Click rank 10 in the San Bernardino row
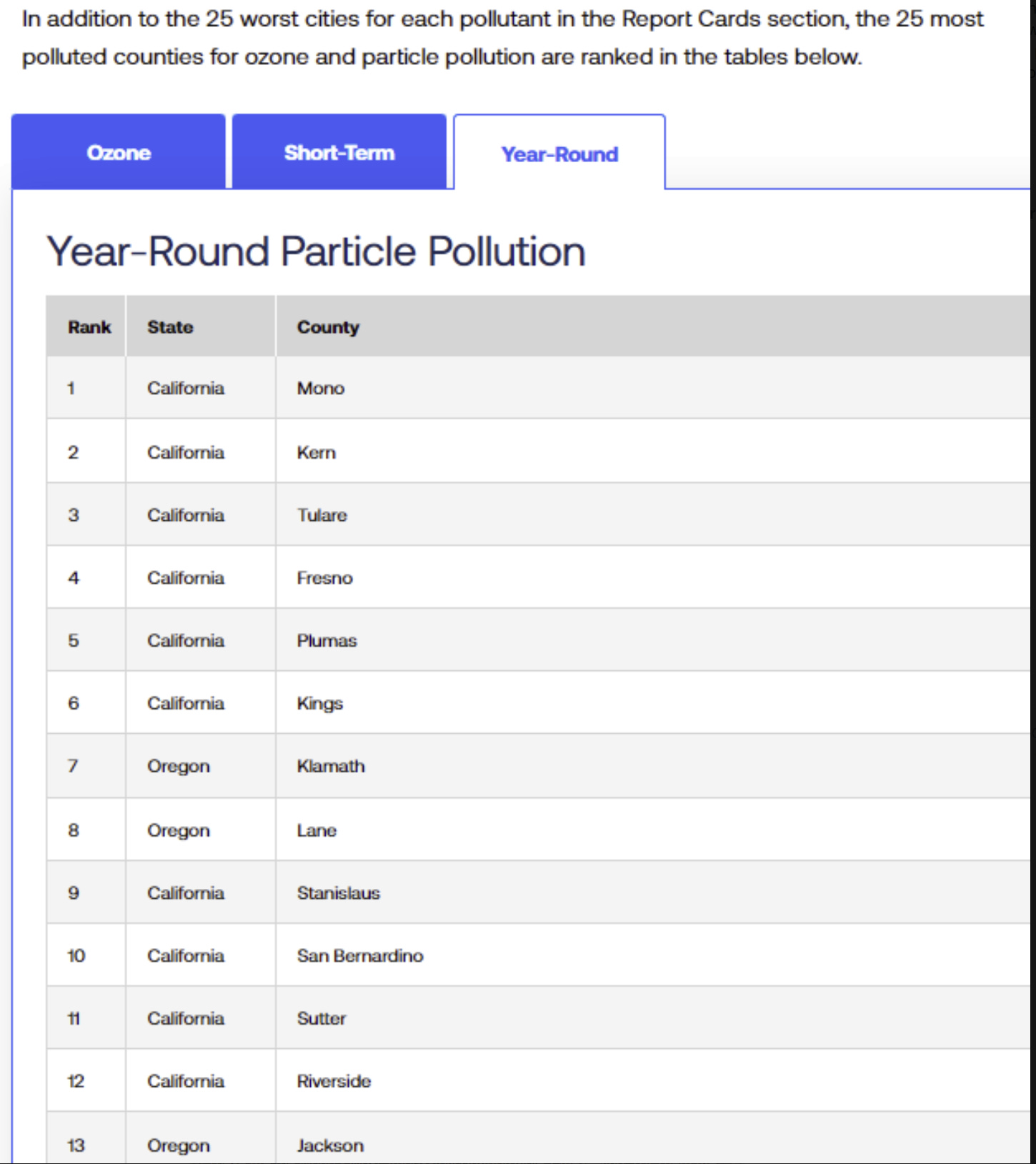The image size is (1036, 1164). [x=76, y=956]
